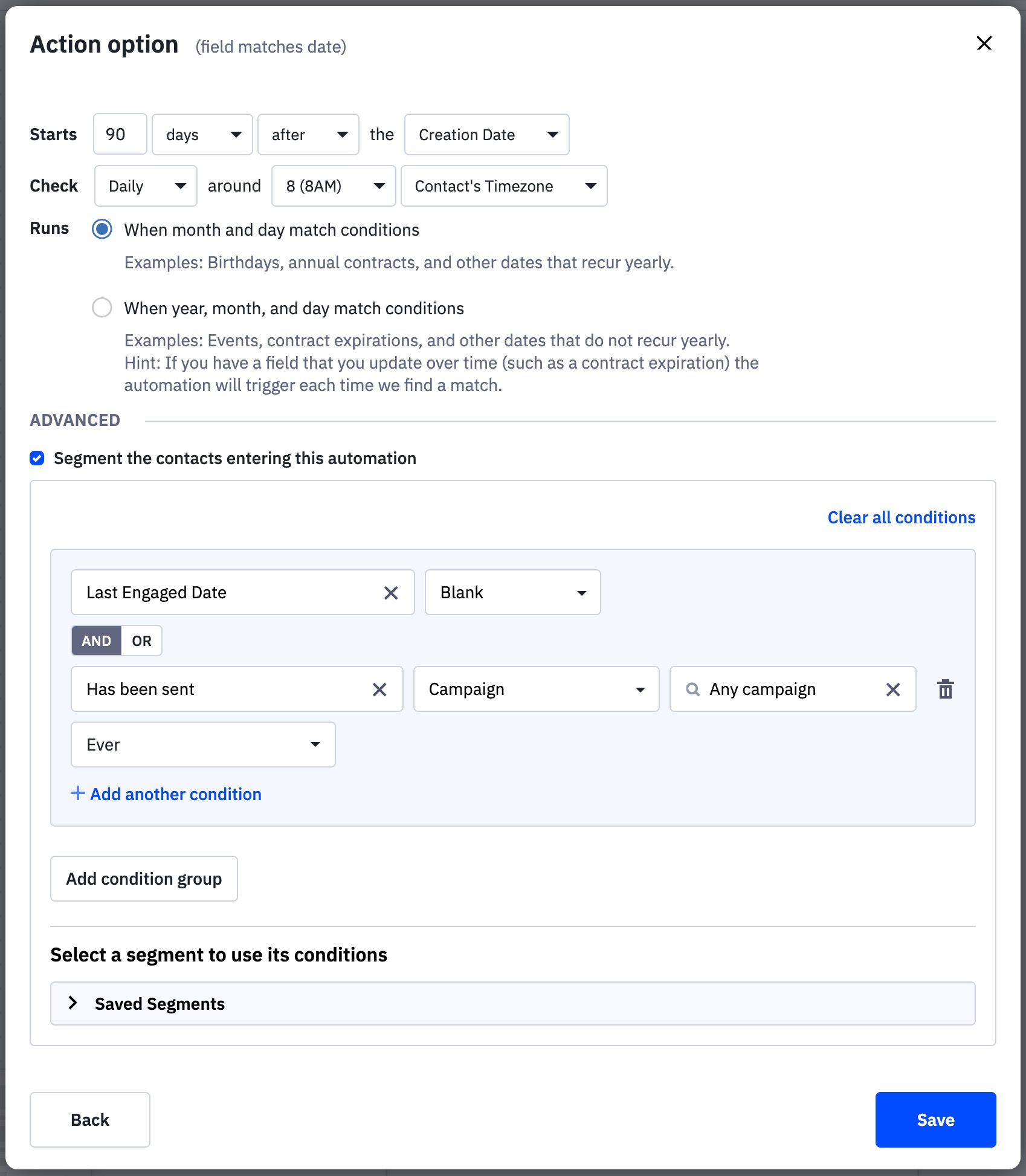Image resolution: width=1026 pixels, height=1176 pixels.
Task: Click the plus icon to add another condition
Action: [x=78, y=793]
